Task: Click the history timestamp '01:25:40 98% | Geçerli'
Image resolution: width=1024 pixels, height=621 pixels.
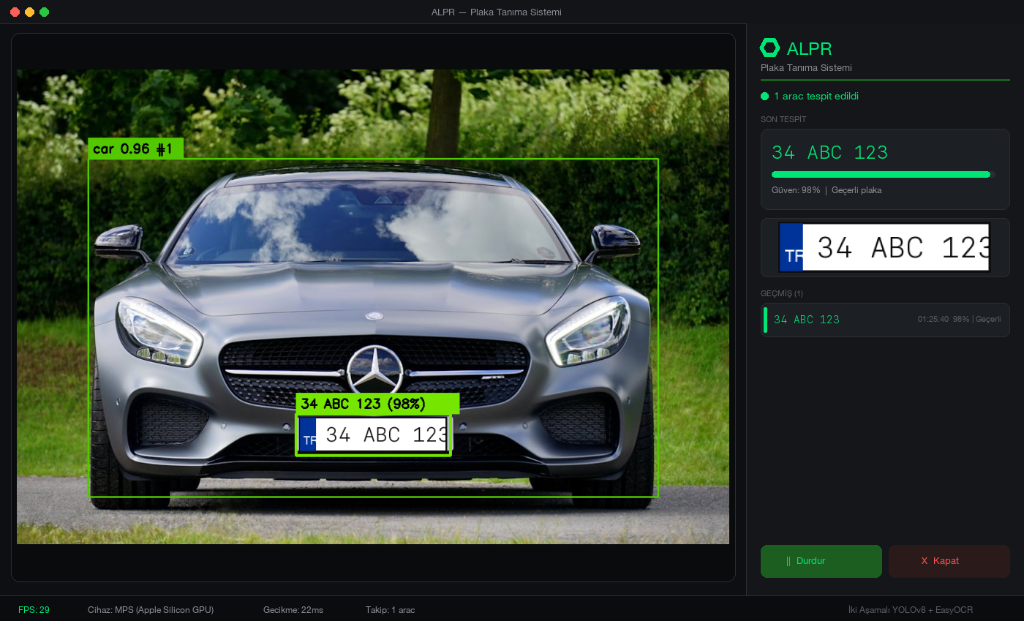Action: pos(959,319)
